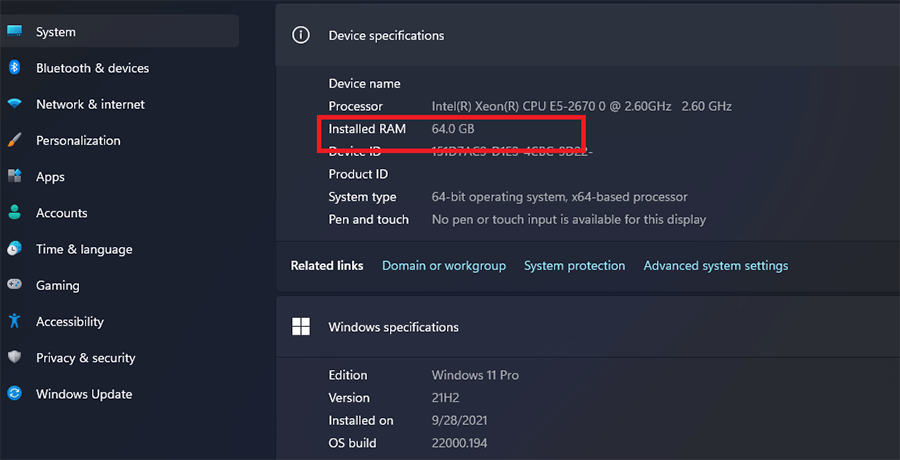Select the Apps grid icon
The image size is (900, 460).
14,177
